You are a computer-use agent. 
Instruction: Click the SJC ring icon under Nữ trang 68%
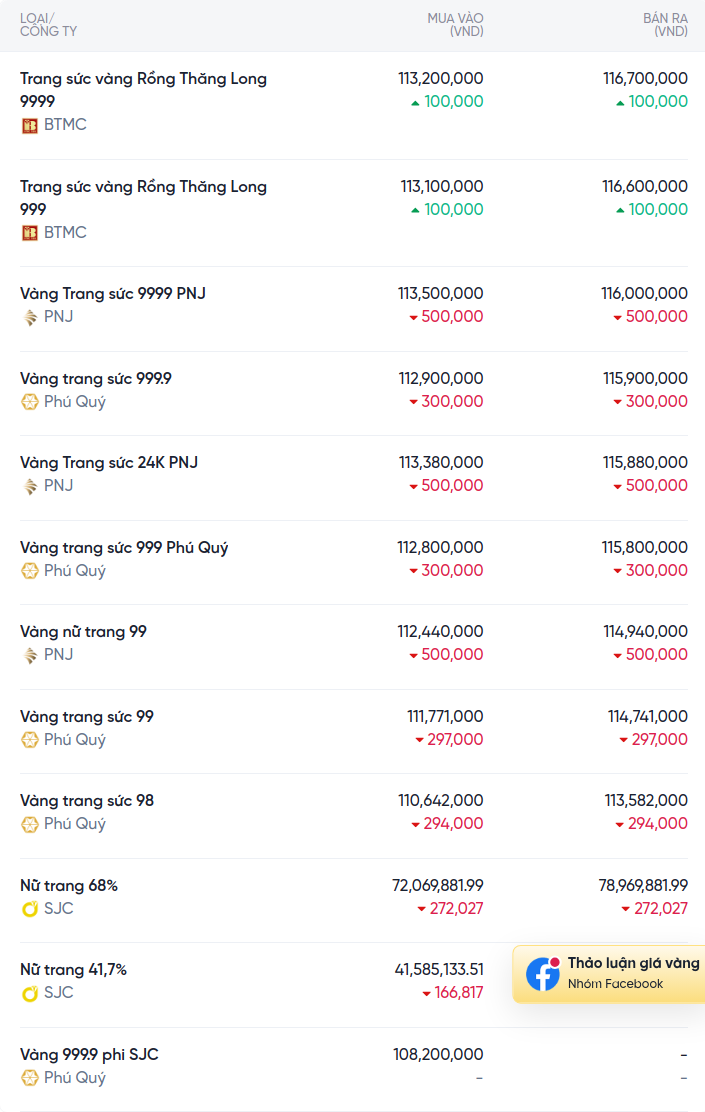click(x=29, y=909)
